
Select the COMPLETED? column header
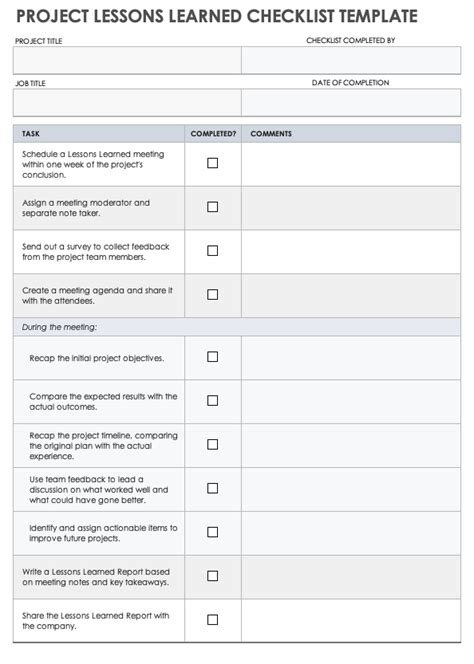[x=213, y=134]
